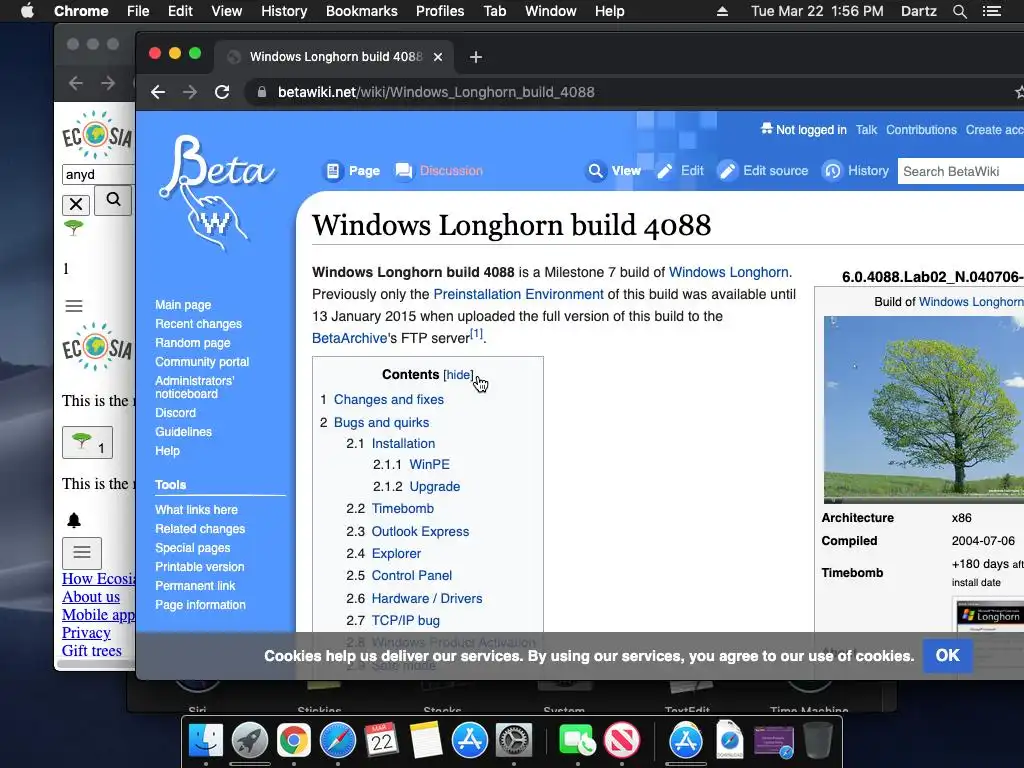The height and width of the screenshot is (768, 1024).
Task: Go back in front Chrome window
Action: (158, 92)
